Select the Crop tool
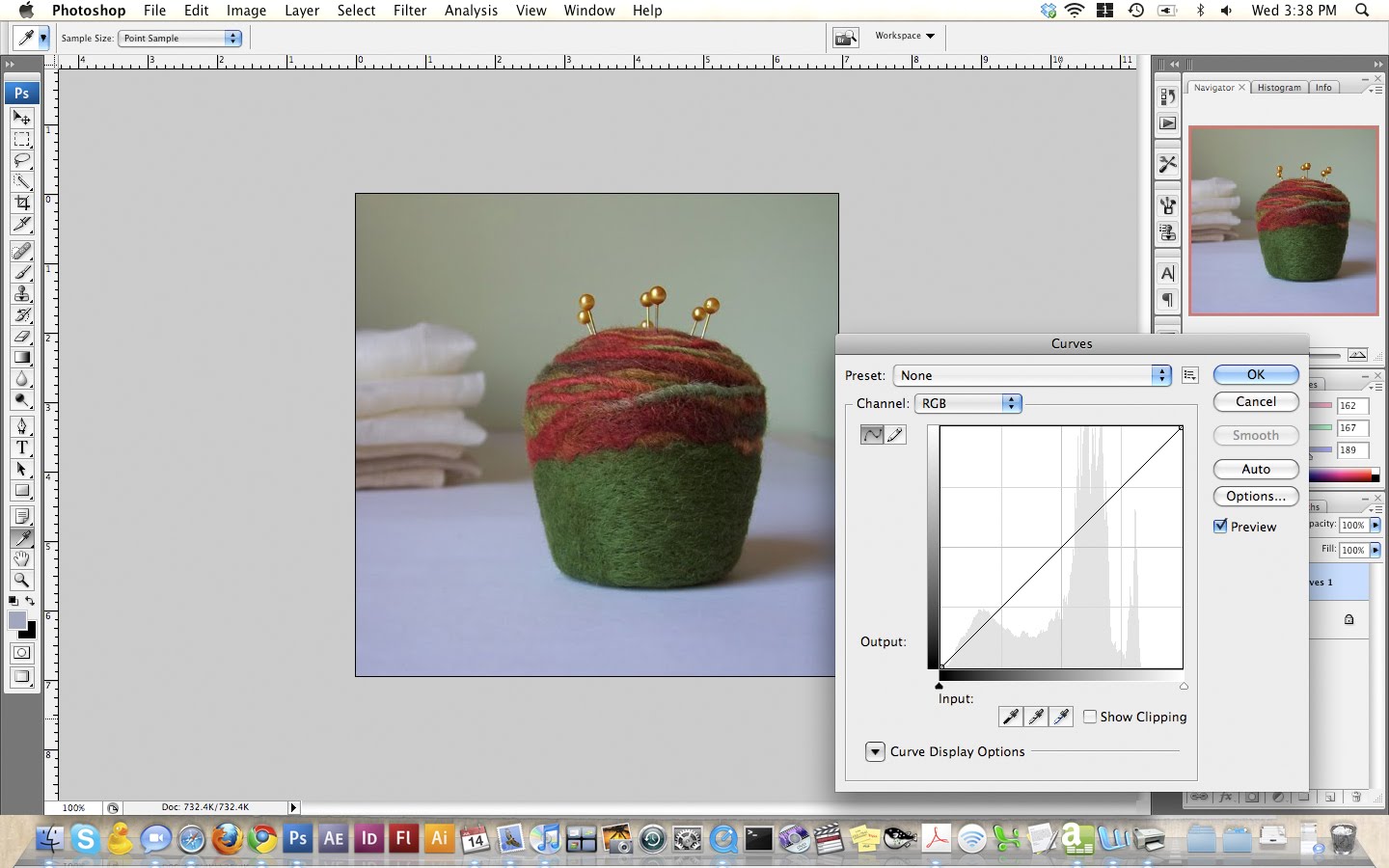Viewport: 1389px width, 868px height. click(x=21, y=203)
